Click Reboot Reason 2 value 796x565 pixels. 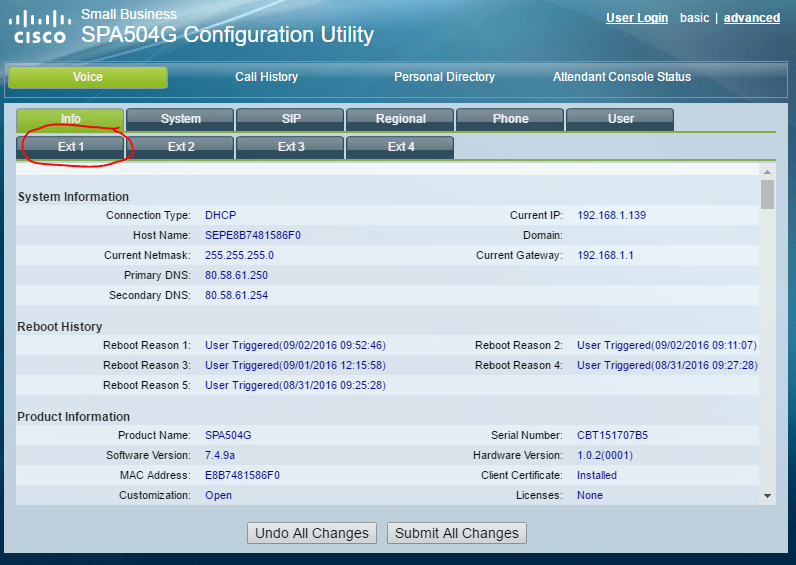tap(667, 346)
